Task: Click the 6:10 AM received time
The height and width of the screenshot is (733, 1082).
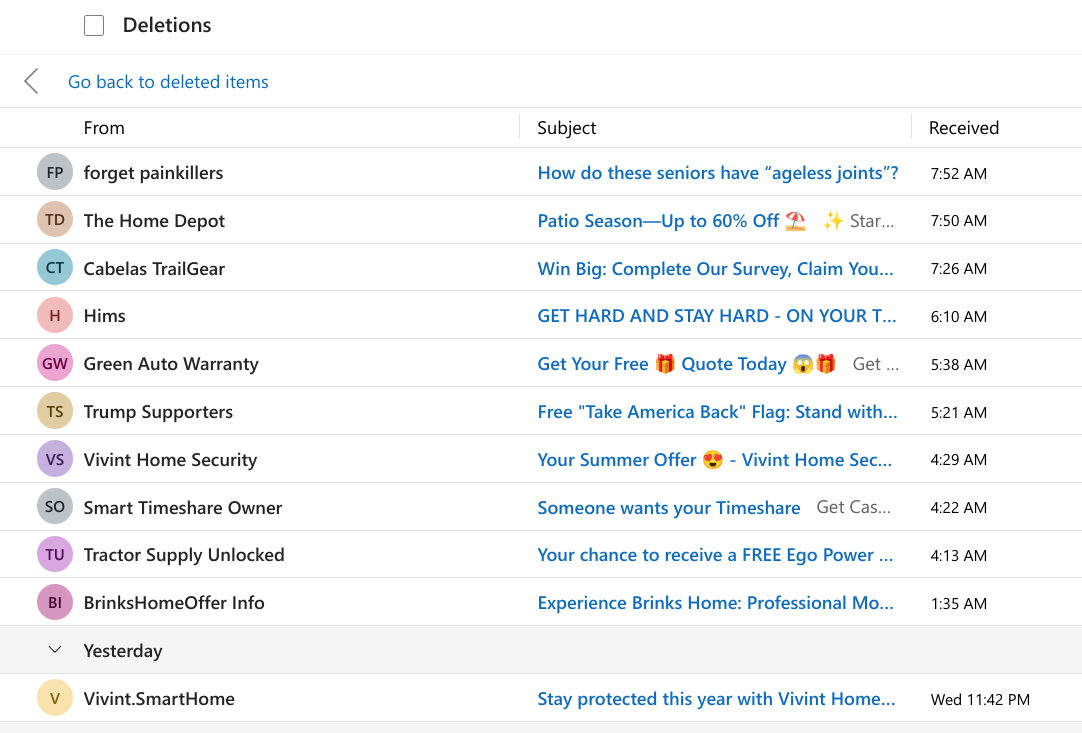Action: [958, 317]
